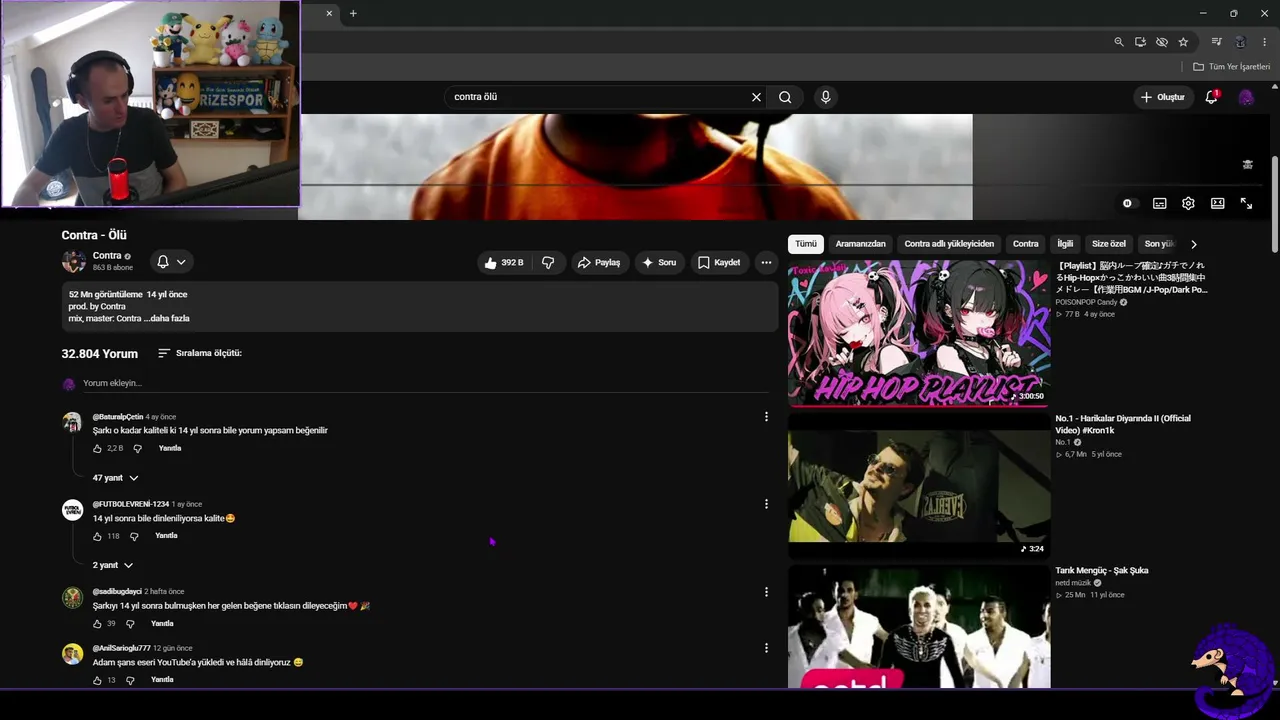Close the current browser tab
The width and height of the screenshot is (1280, 720).
(330, 13)
